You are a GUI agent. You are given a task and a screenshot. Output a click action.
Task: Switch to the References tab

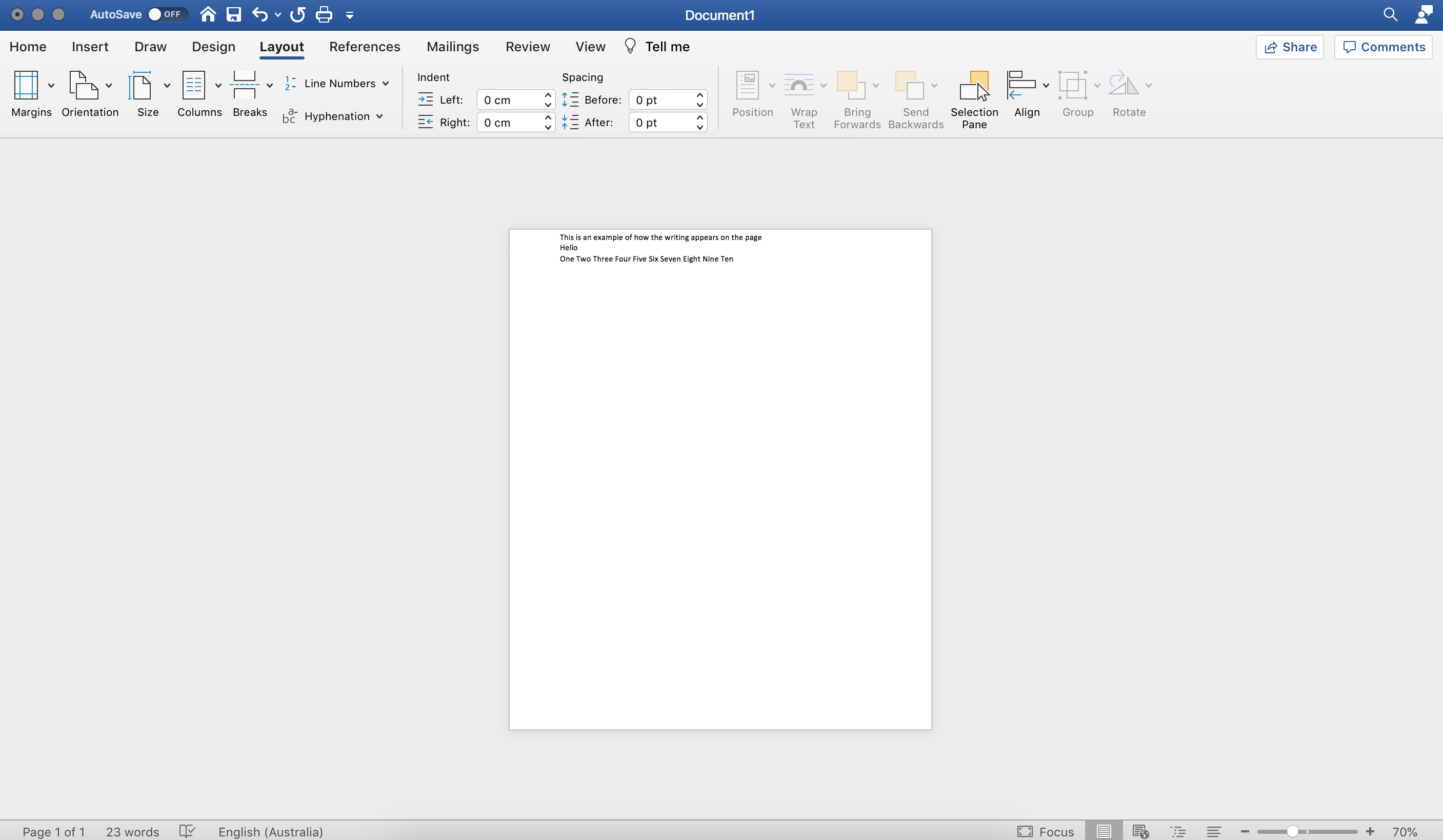(x=364, y=46)
